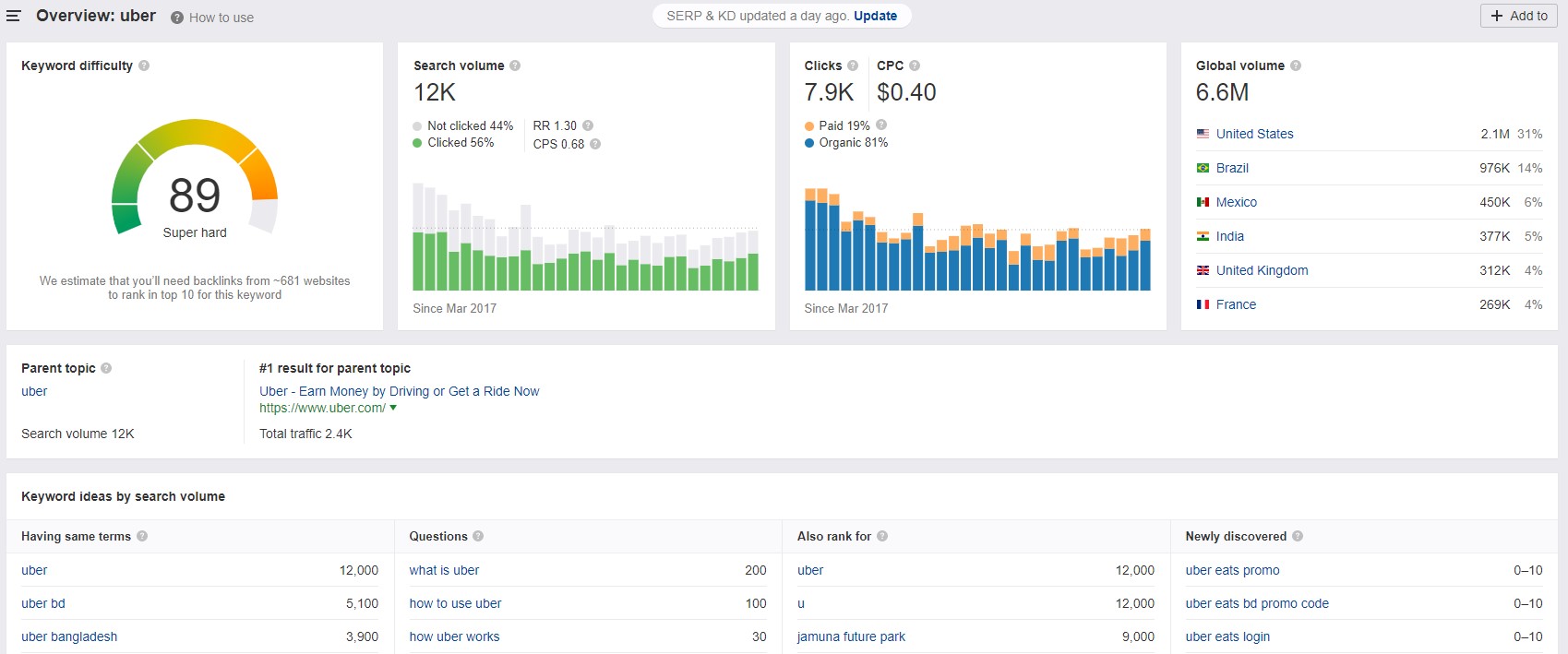Viewport: 1568px width, 654px height.
Task: Click the RR 1.30 help icon
Action: click(x=588, y=125)
